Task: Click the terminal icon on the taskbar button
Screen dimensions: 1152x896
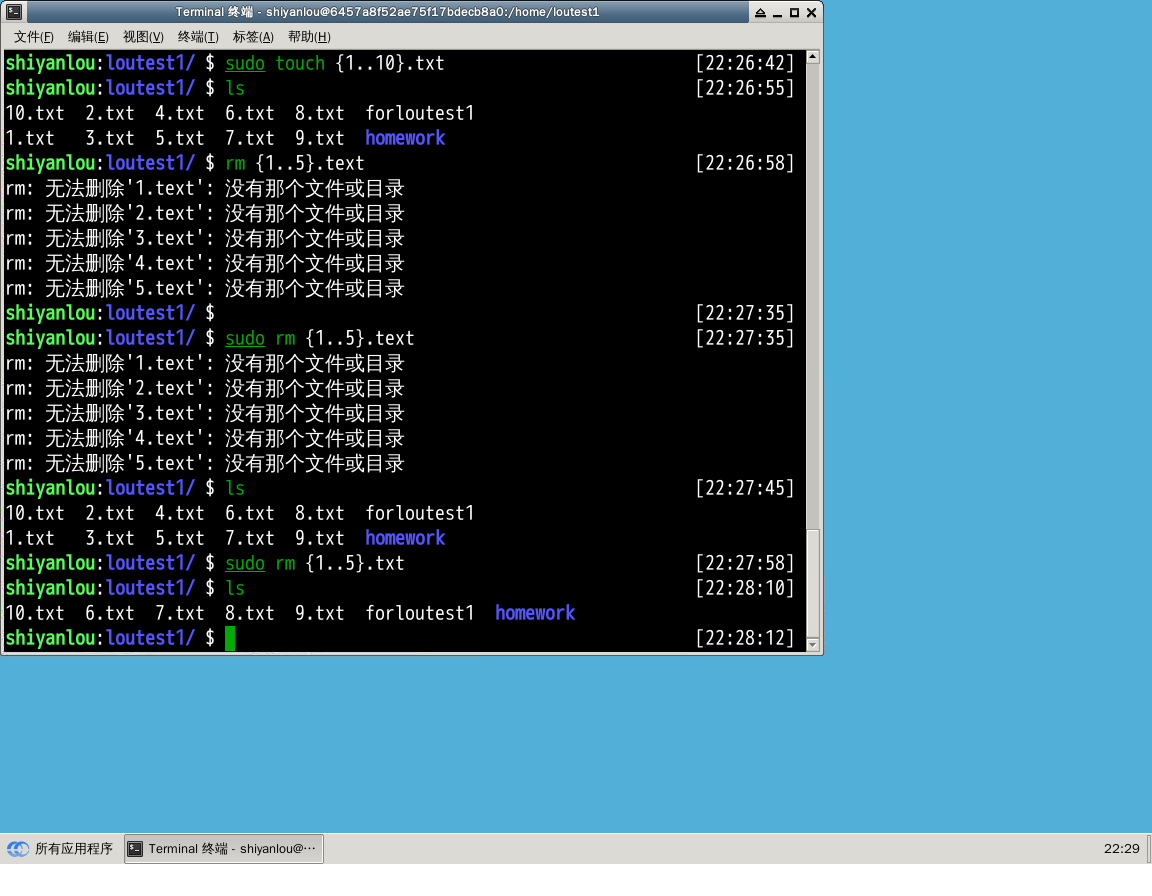Action: coord(136,849)
